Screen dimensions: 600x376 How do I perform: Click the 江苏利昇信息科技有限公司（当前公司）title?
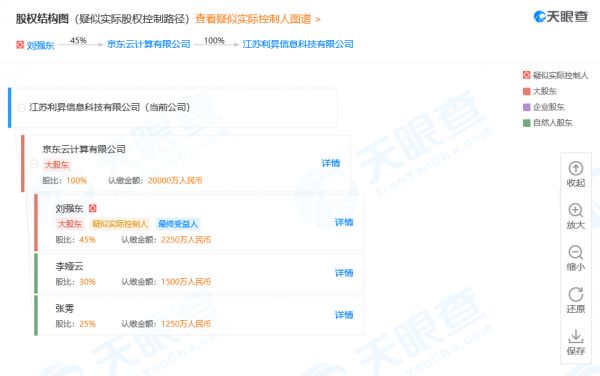pos(110,107)
